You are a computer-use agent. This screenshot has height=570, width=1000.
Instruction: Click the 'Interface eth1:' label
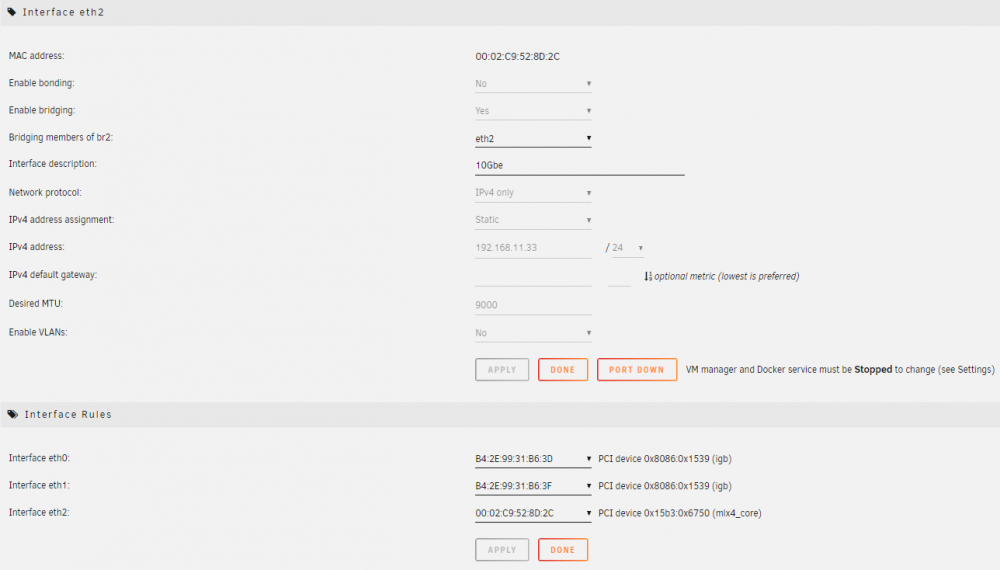point(39,486)
